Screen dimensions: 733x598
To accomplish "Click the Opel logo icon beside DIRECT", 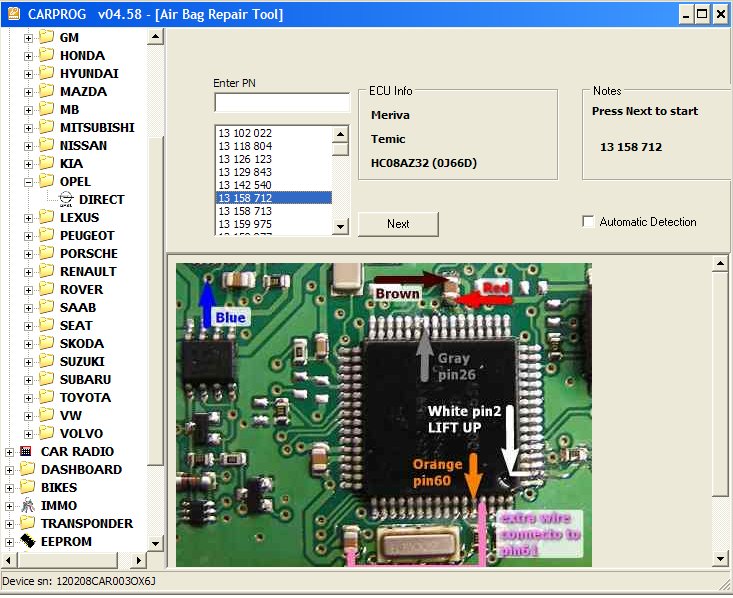I will click(x=66, y=199).
